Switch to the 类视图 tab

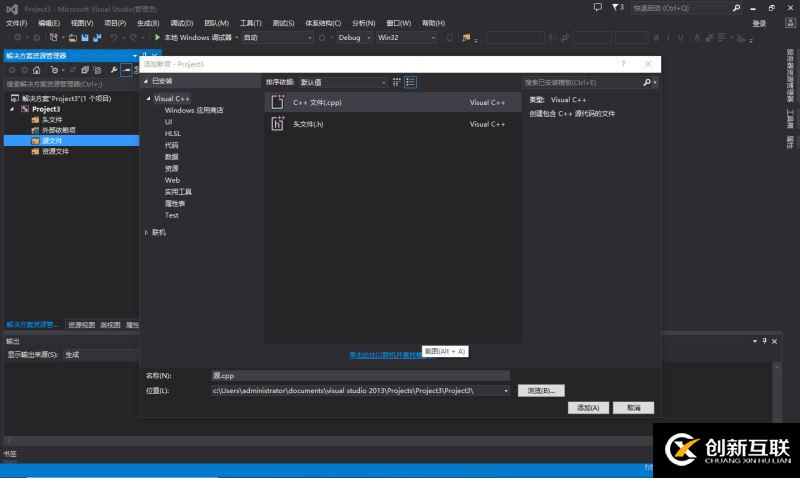(x=110, y=325)
